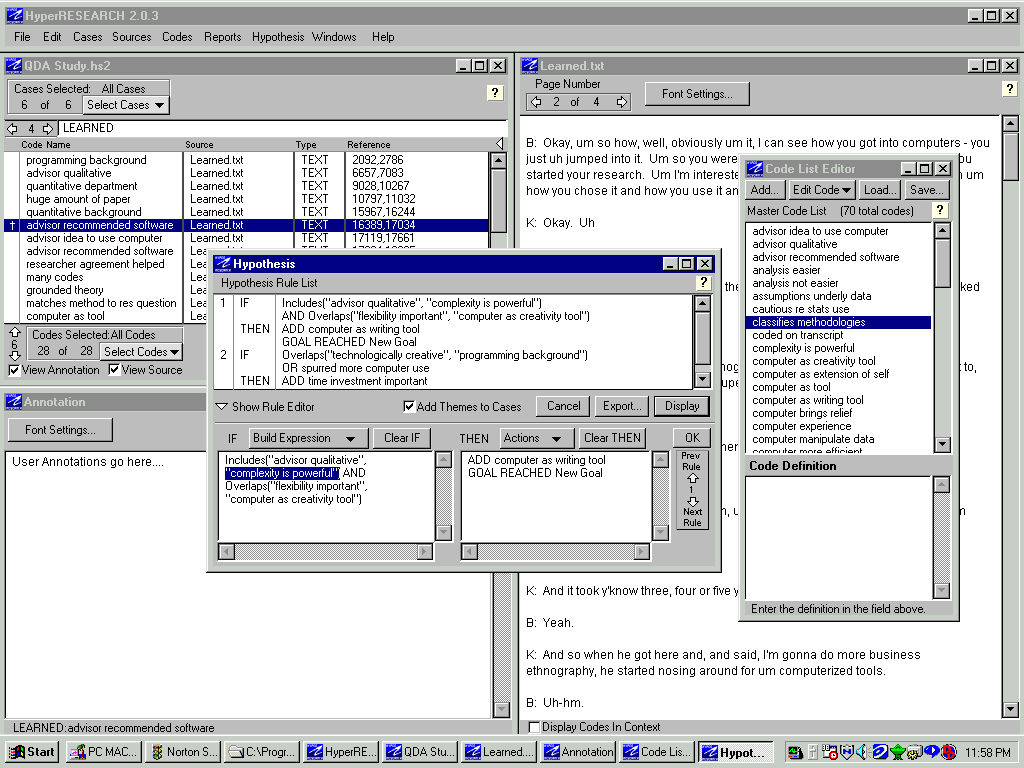Click the THEN actions horizontal scrollbar
Screen dimensions: 1024x768
(x=555, y=552)
